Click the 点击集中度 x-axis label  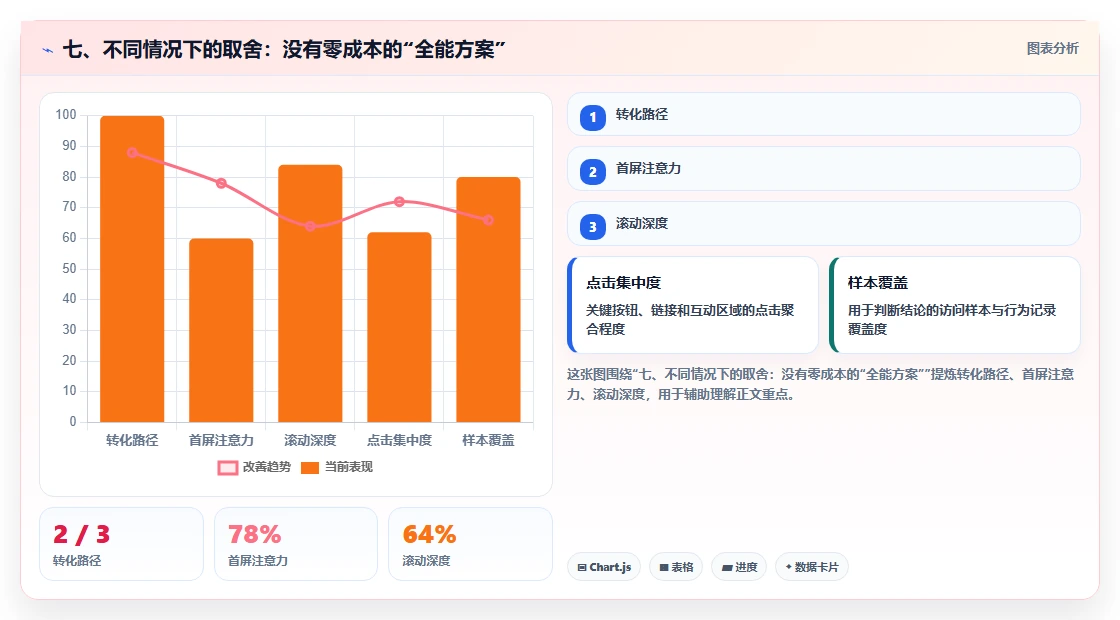(399, 441)
